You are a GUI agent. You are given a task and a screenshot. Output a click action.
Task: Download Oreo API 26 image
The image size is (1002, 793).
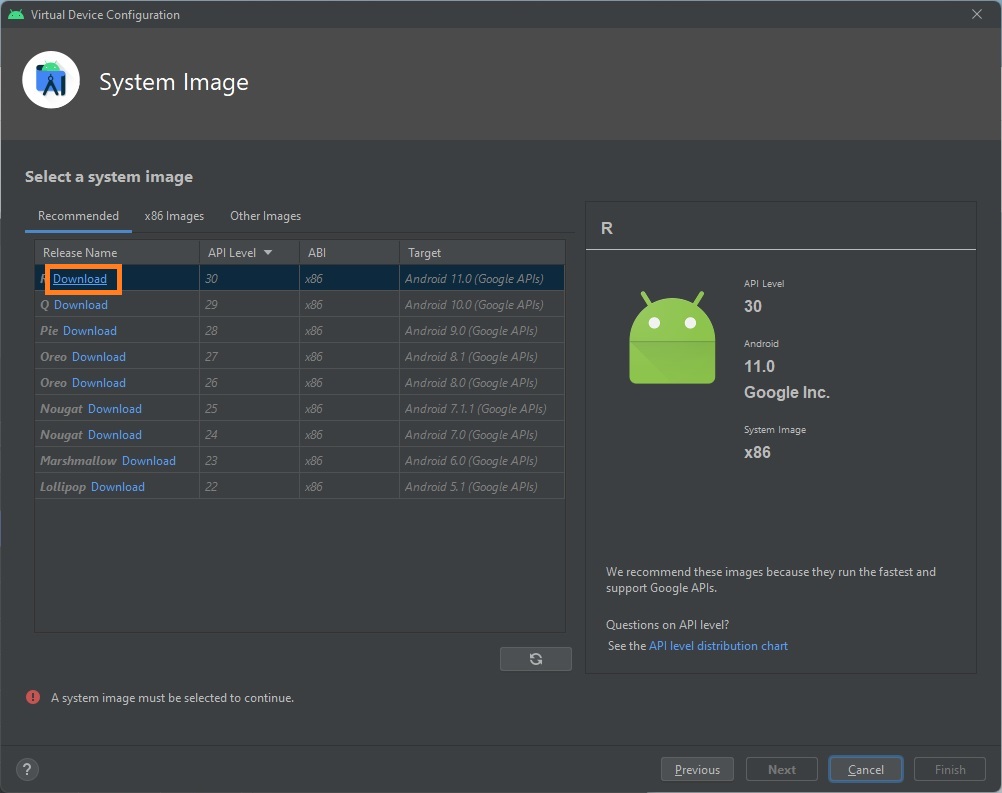pos(98,383)
